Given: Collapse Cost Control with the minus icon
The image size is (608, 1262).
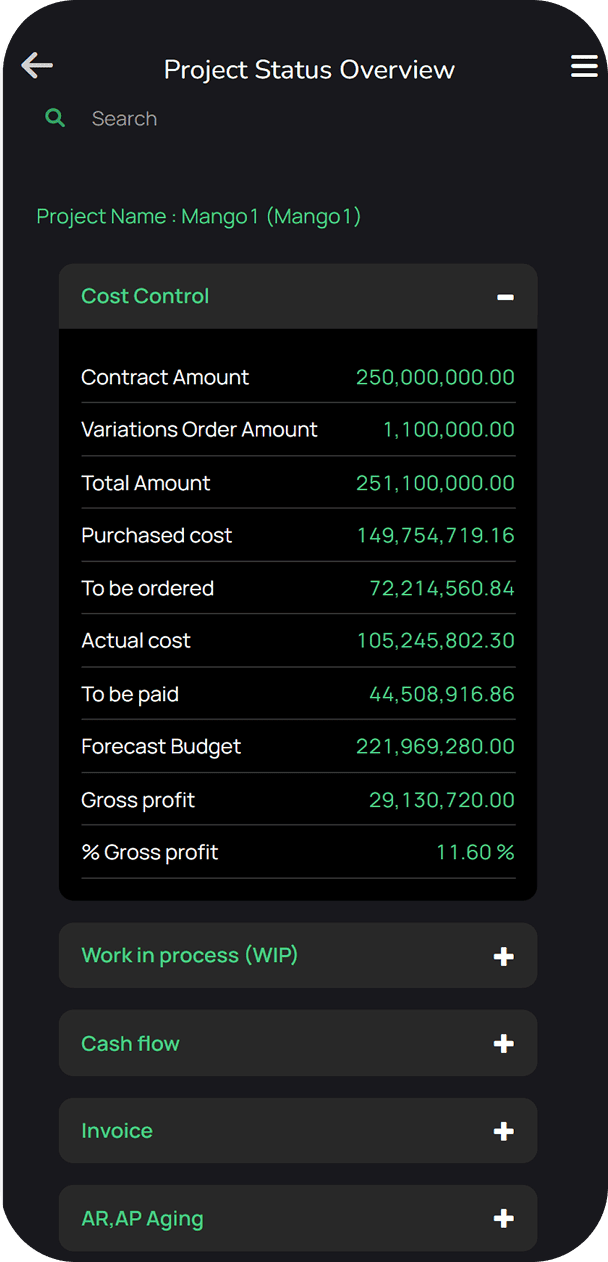Looking at the screenshot, I should 505,297.
